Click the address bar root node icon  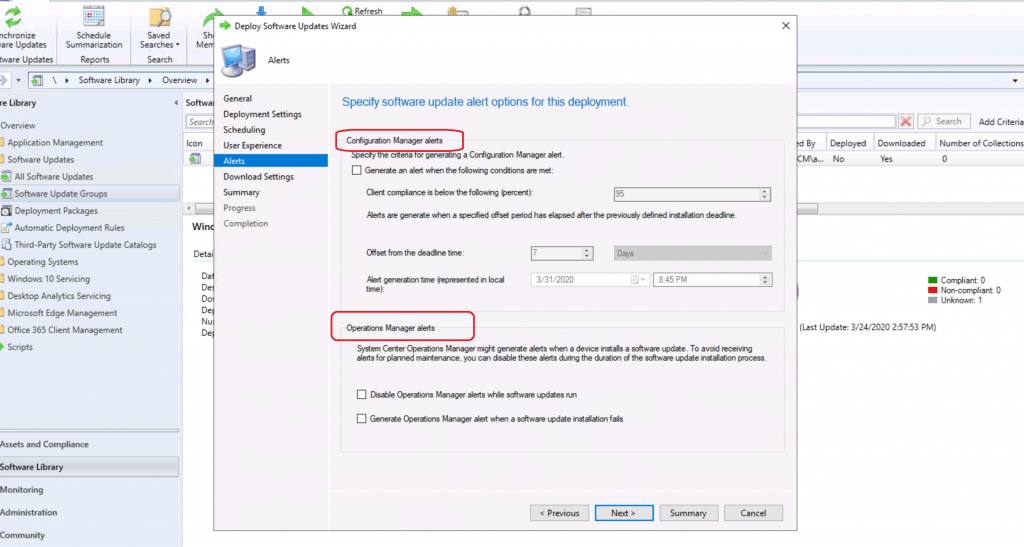click(x=37, y=80)
